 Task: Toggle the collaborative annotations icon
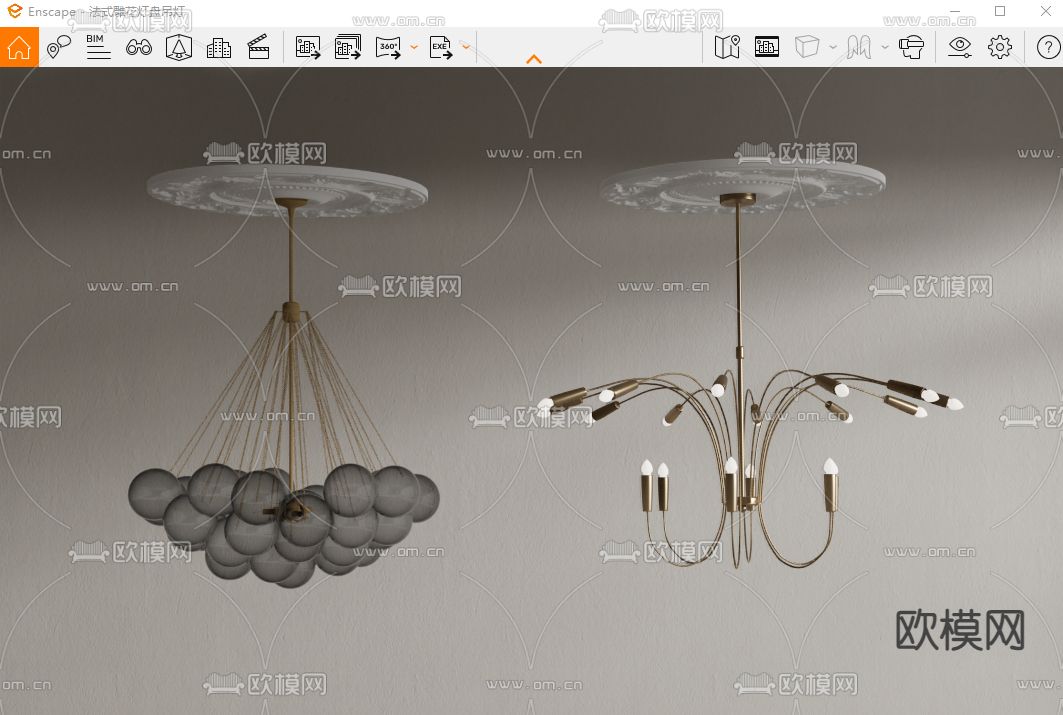(x=859, y=47)
